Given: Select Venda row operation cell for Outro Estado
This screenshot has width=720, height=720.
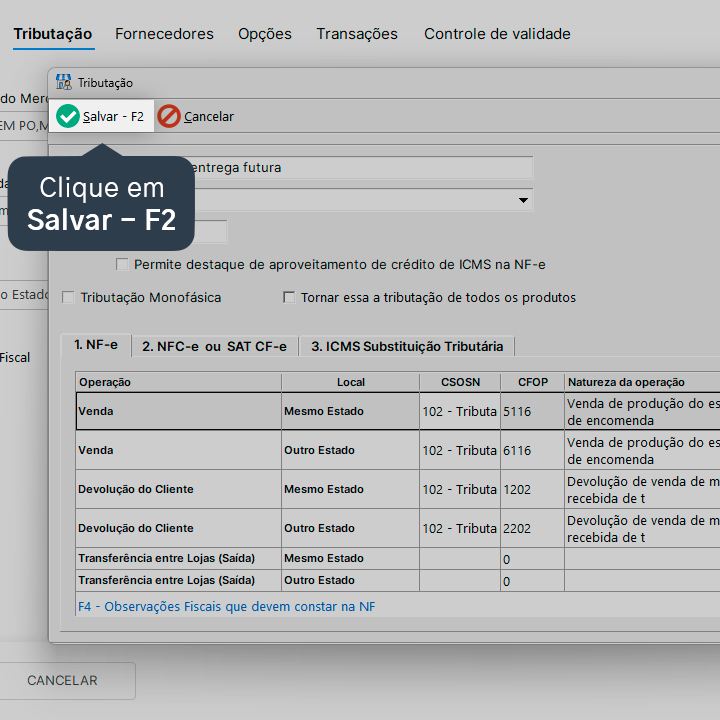Looking at the screenshot, I should coord(179,450).
